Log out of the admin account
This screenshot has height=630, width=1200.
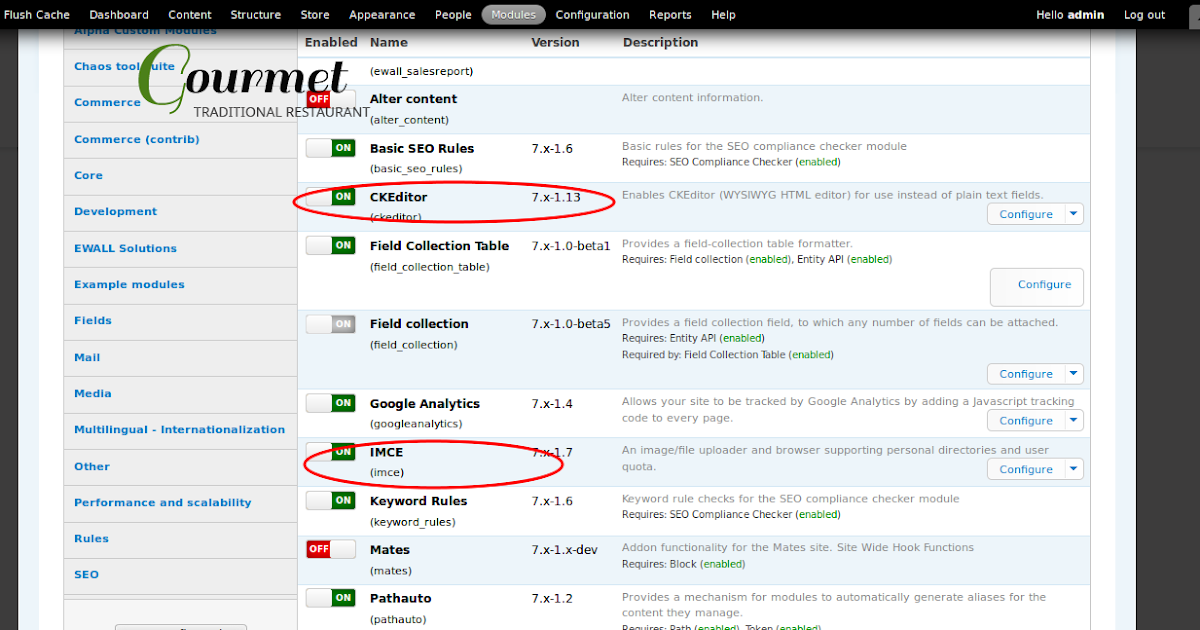(x=1144, y=14)
